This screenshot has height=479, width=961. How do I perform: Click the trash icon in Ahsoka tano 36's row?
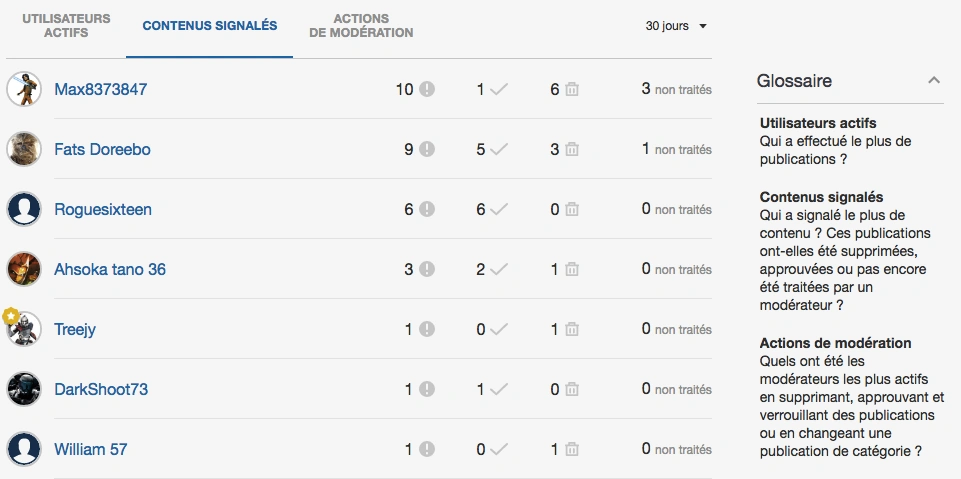pyautogui.click(x=572, y=270)
